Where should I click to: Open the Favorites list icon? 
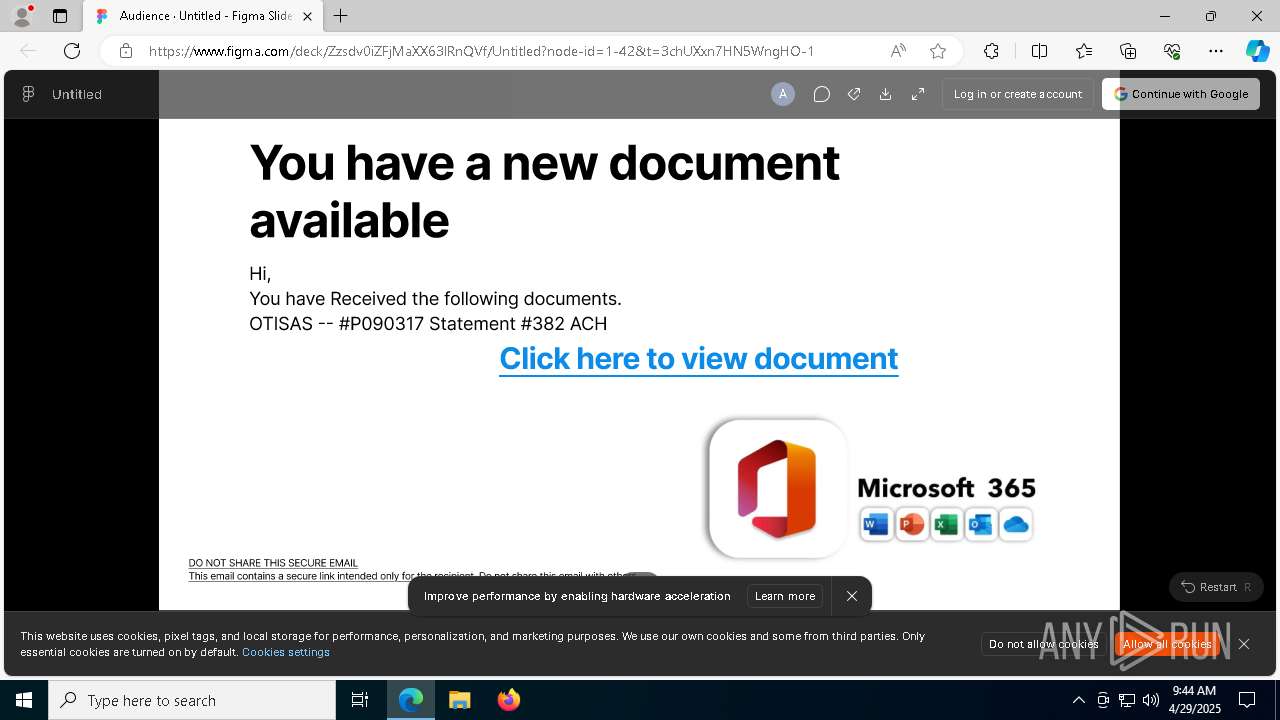(x=1084, y=51)
